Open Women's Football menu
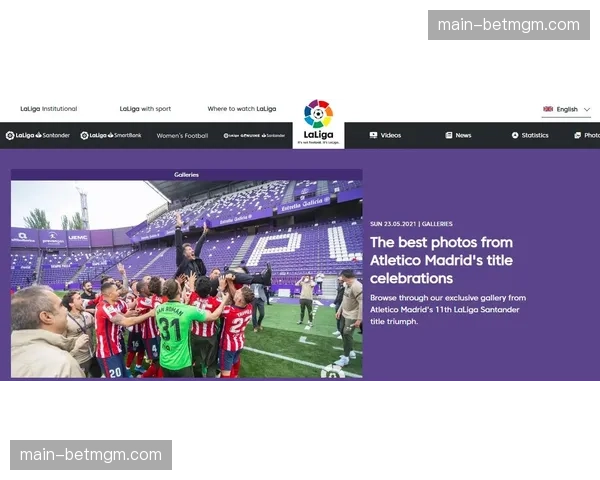 click(x=182, y=136)
